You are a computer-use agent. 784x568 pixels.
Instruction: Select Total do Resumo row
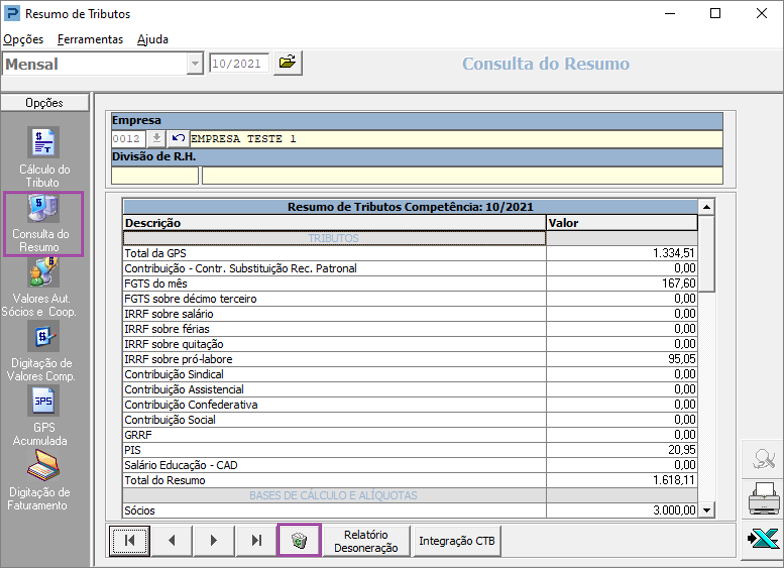click(x=410, y=480)
